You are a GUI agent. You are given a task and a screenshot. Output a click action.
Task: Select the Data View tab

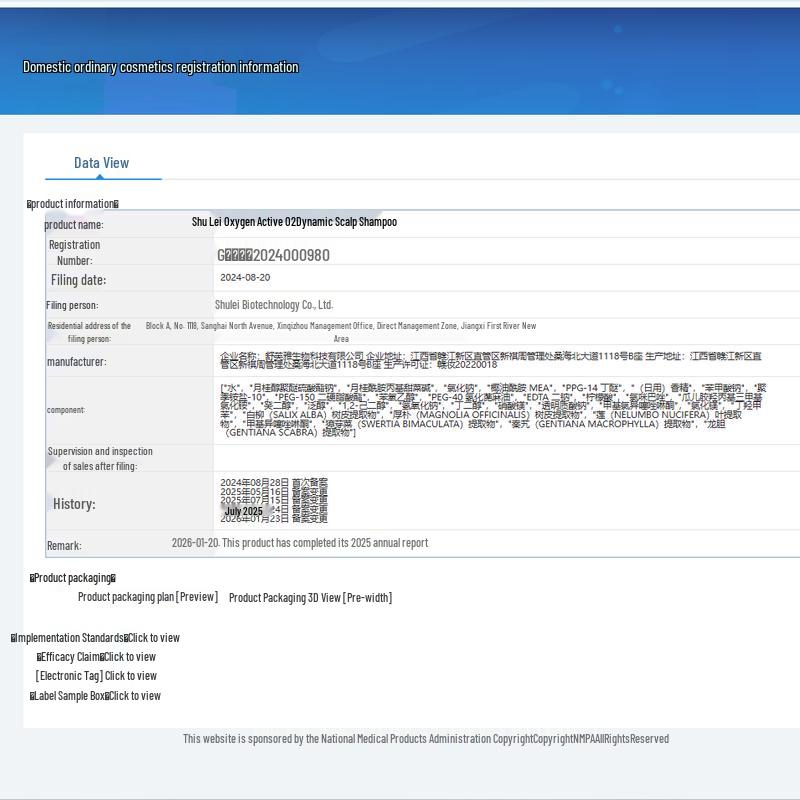tap(102, 163)
